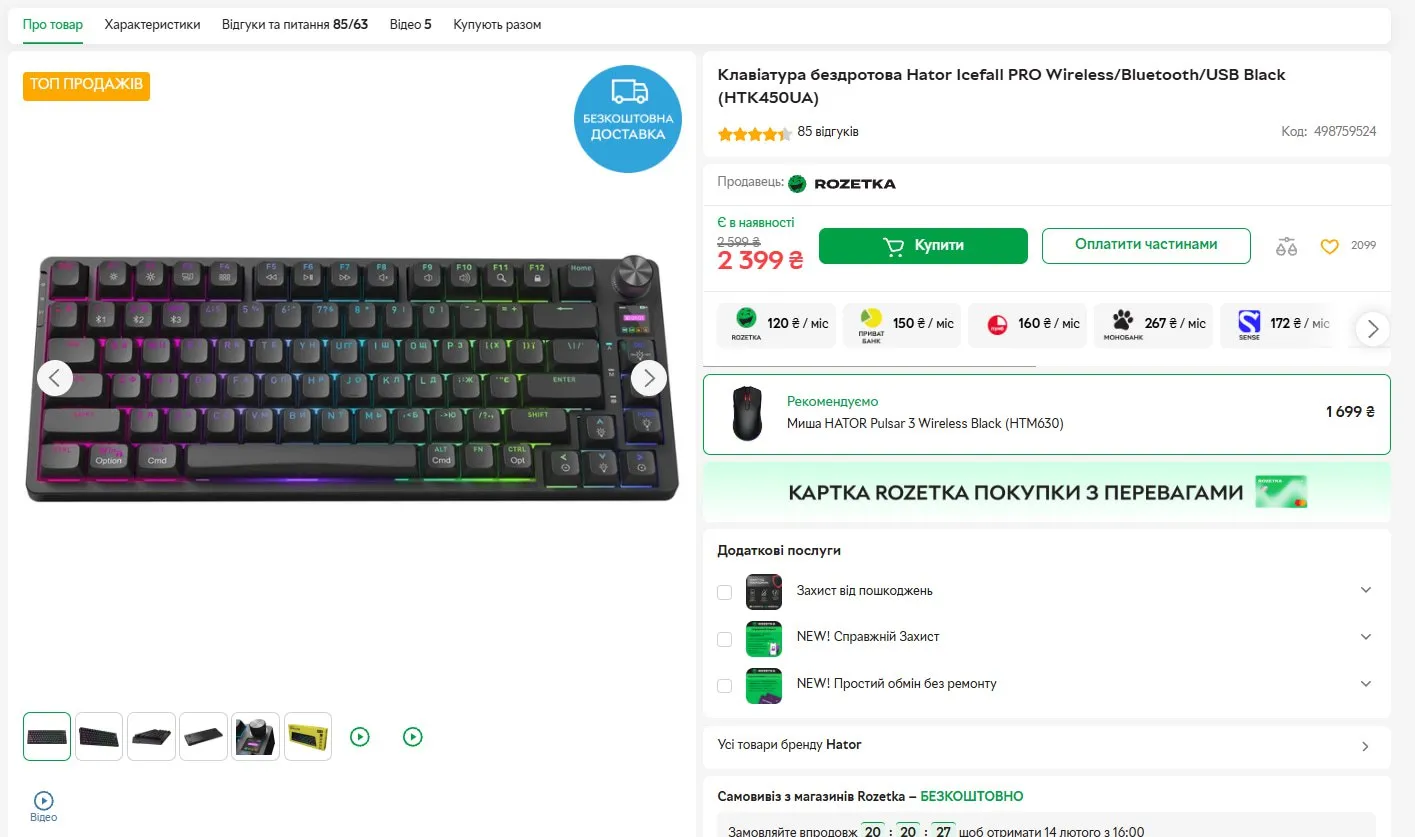
Task: Click Оплатити частинами button
Action: pos(1146,245)
